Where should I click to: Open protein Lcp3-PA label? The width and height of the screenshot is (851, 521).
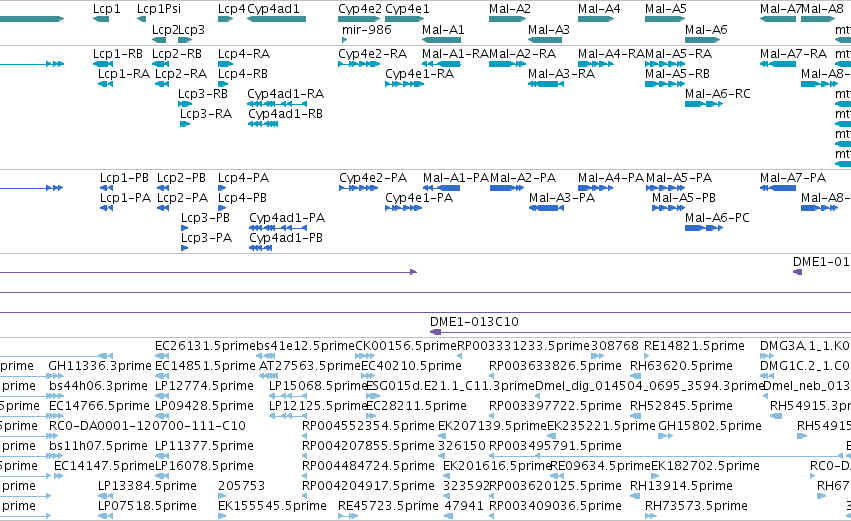206,238
